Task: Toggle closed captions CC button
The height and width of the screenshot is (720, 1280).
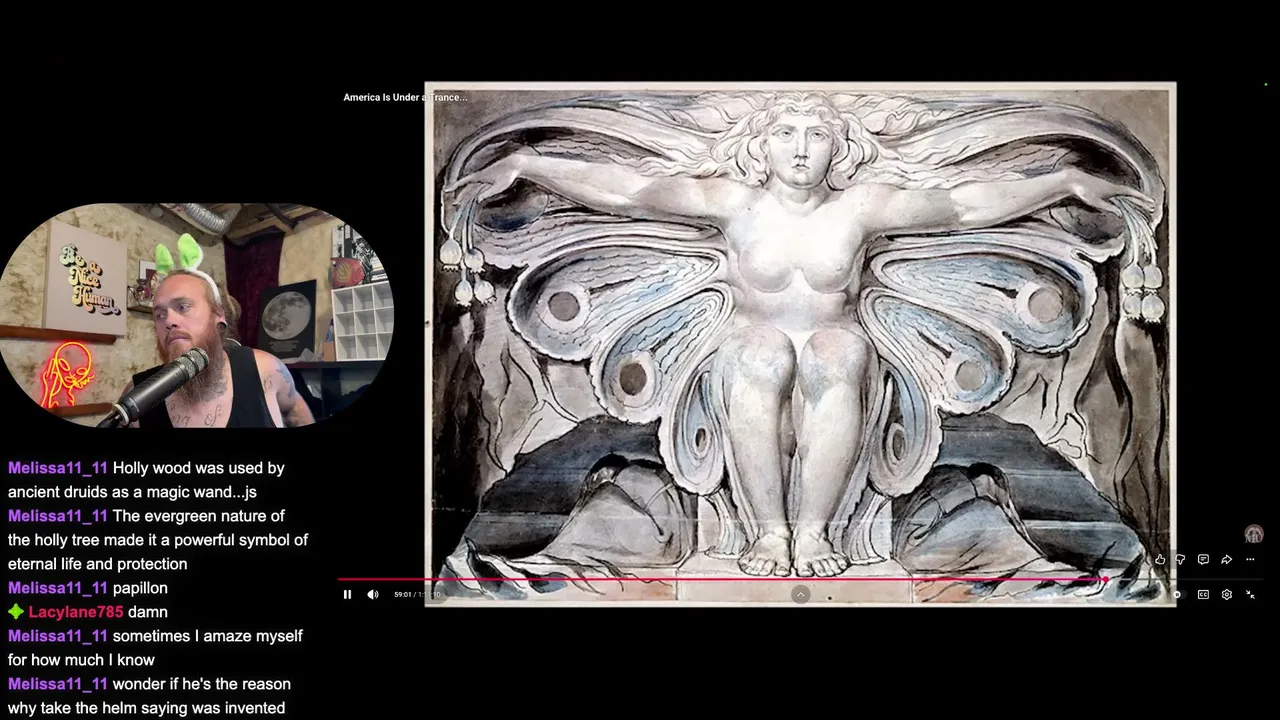Action: 1203,594
